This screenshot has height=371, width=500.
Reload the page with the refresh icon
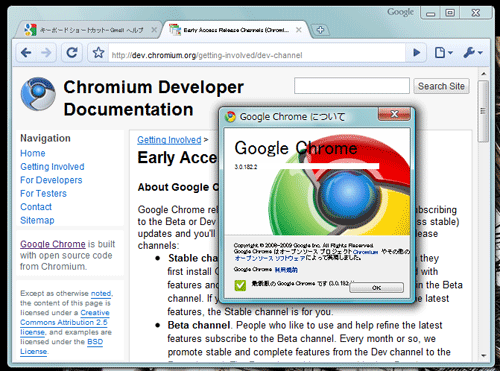tap(72, 53)
